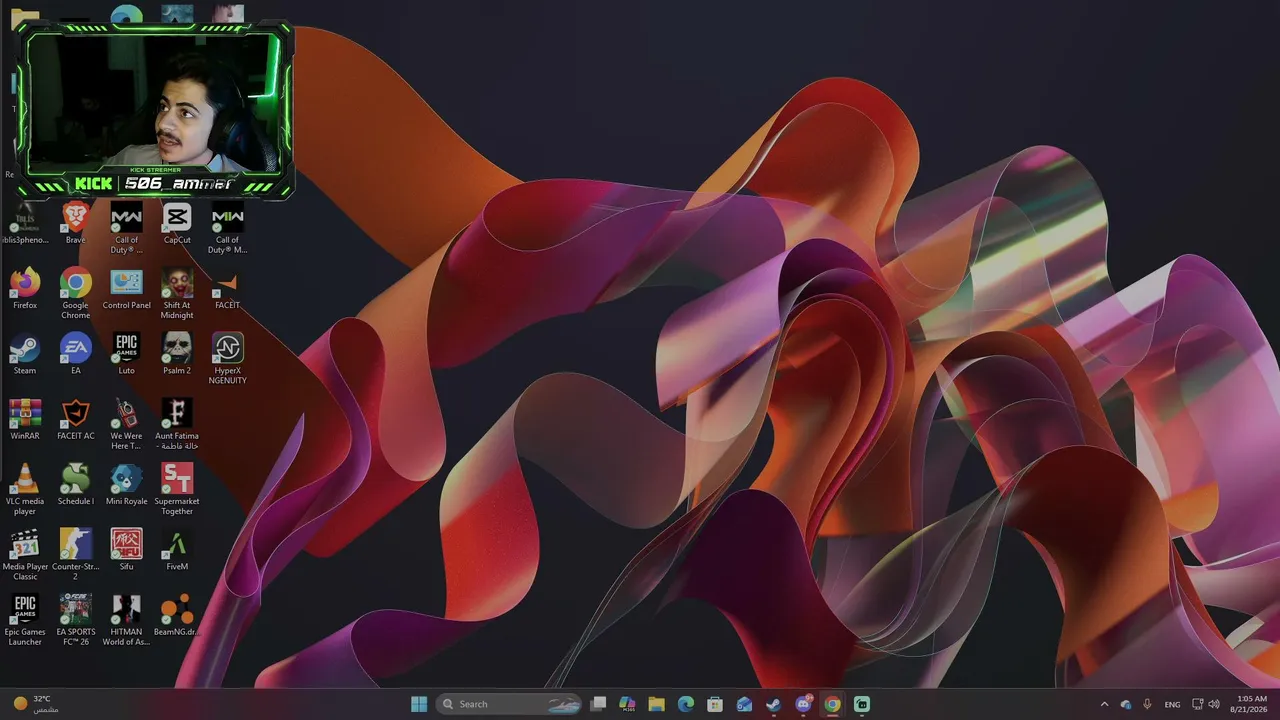
Task: Select the Call of Duty MWII logo icon
Action: tap(227, 217)
